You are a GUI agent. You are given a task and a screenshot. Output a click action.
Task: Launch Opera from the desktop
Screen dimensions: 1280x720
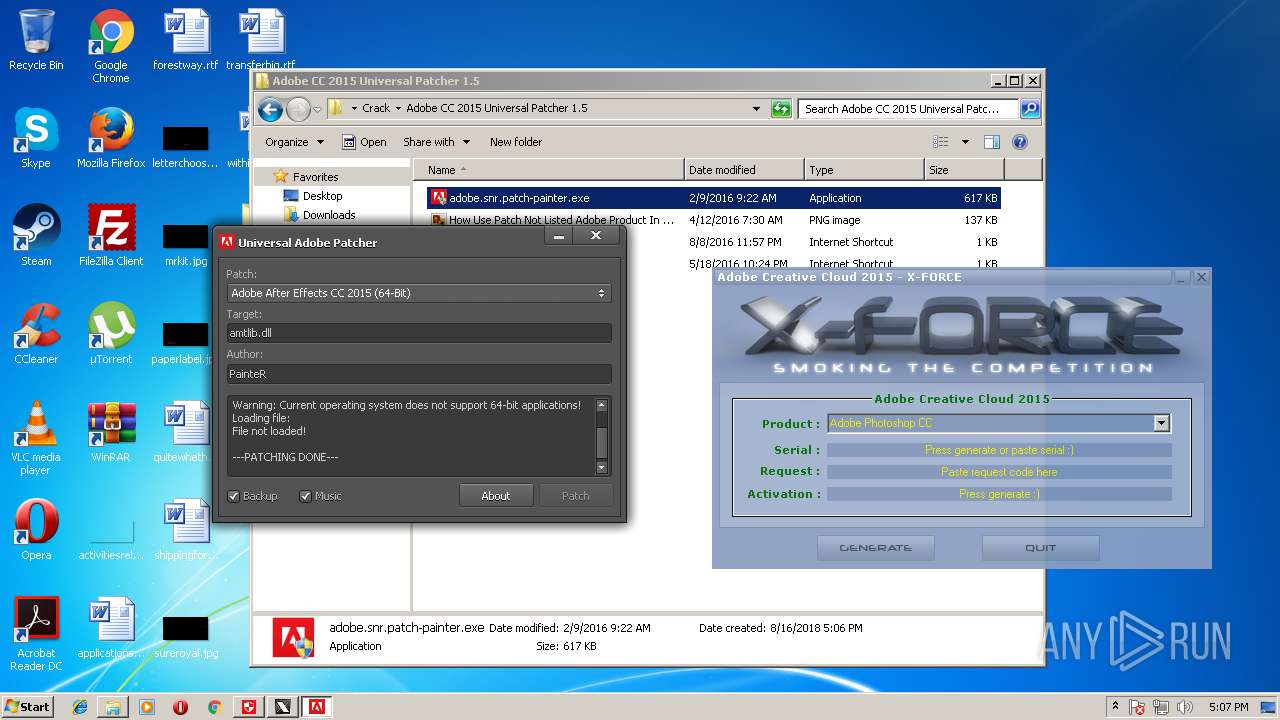click(x=36, y=530)
